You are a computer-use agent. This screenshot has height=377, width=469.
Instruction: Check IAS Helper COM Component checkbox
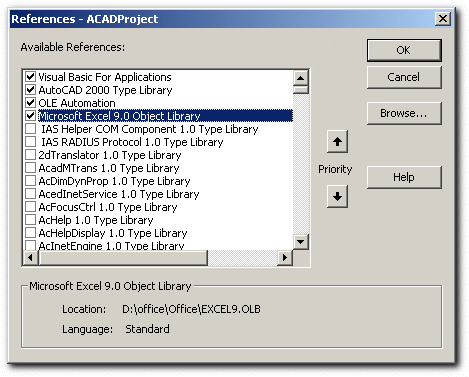pyautogui.click(x=30, y=129)
